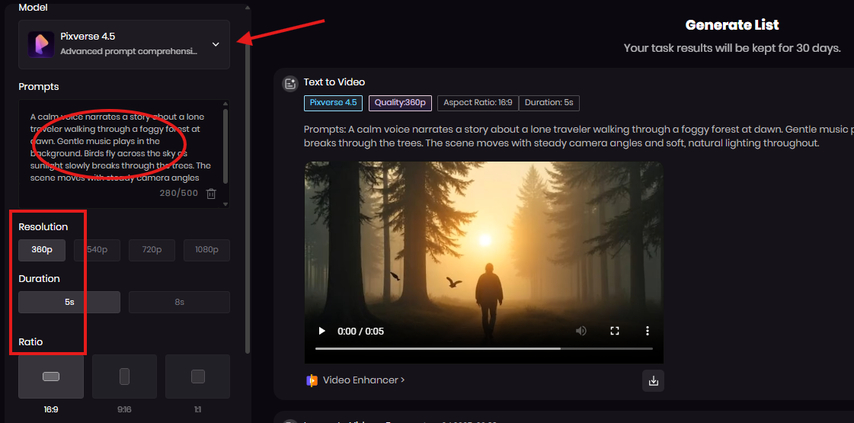Play the generated forest video
The height and width of the screenshot is (423, 854).
click(x=322, y=331)
